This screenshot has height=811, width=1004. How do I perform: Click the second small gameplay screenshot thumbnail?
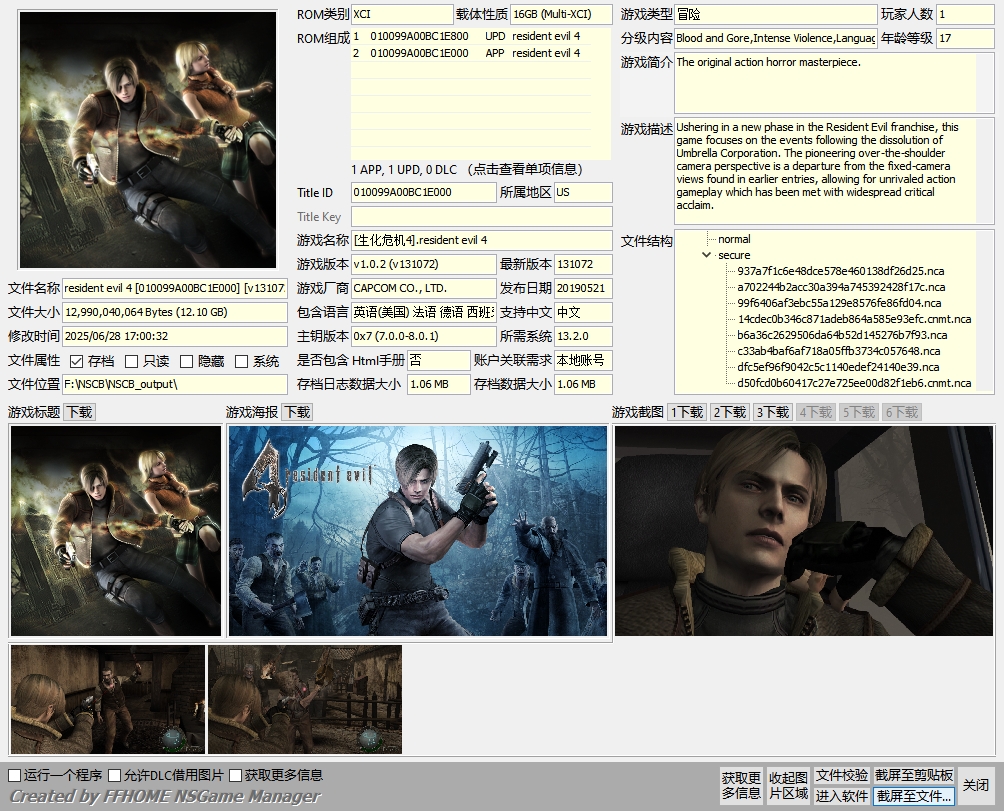tap(305, 700)
